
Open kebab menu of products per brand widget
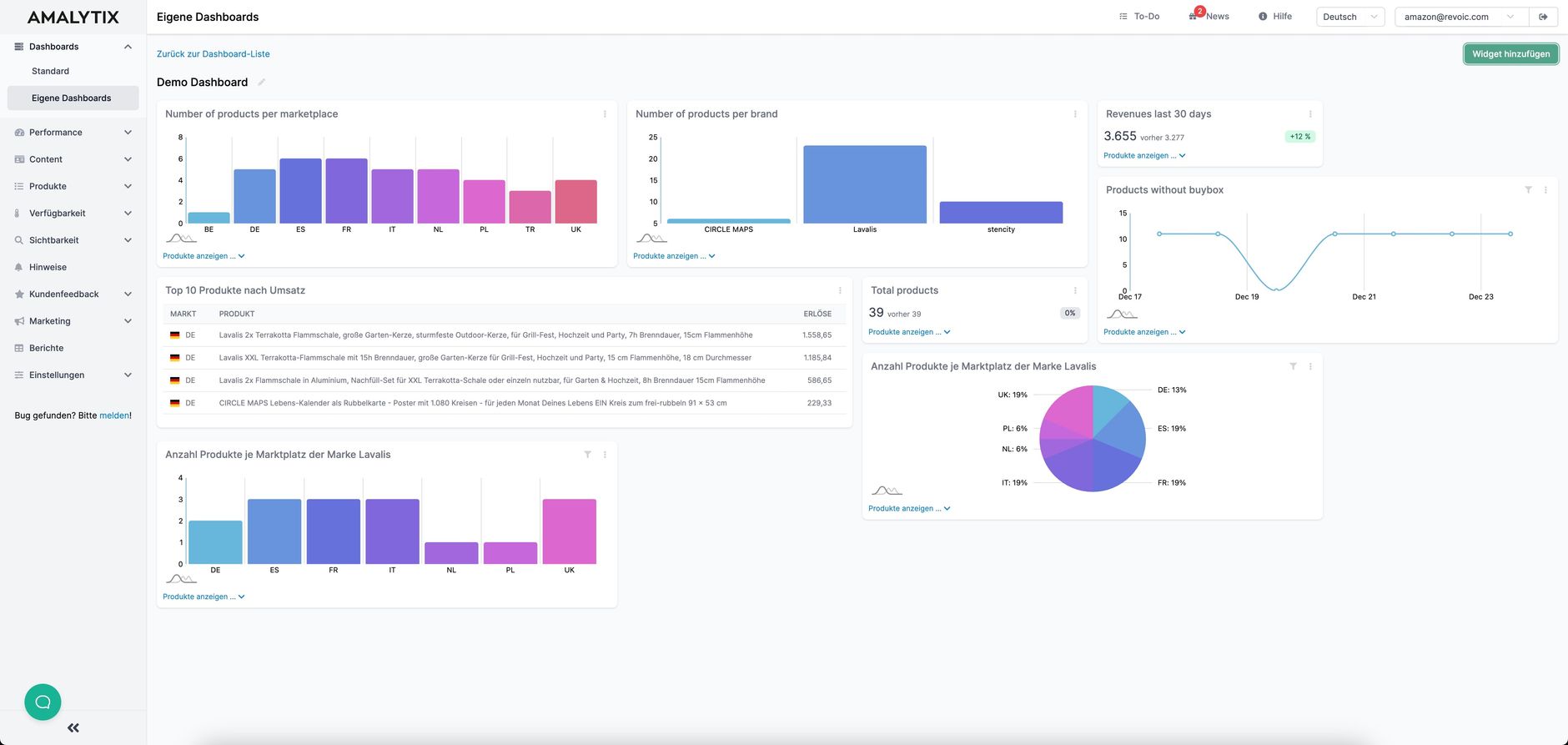click(x=1075, y=114)
